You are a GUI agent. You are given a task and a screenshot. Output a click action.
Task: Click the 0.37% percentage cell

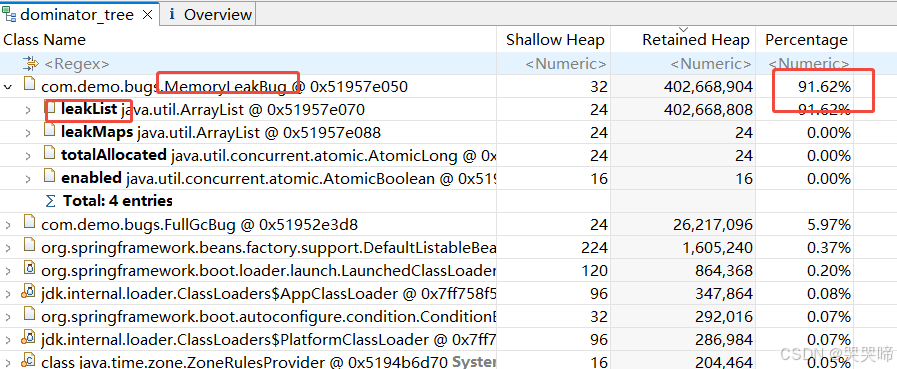[829, 247]
